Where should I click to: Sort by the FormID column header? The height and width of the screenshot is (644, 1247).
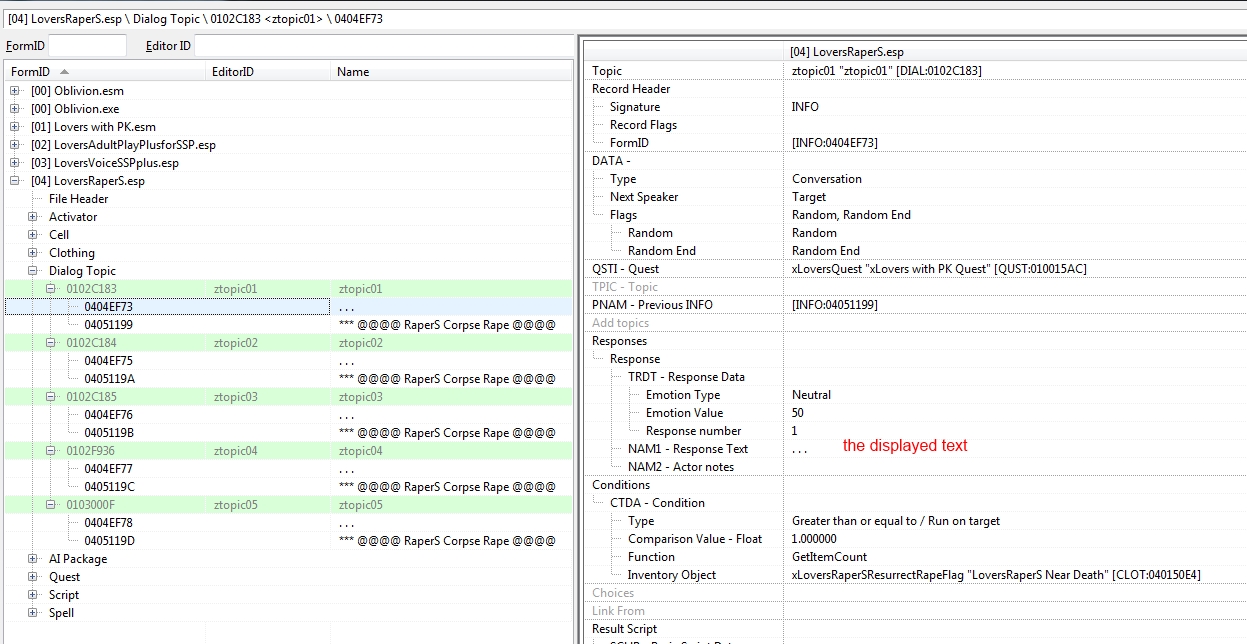(x=30, y=72)
